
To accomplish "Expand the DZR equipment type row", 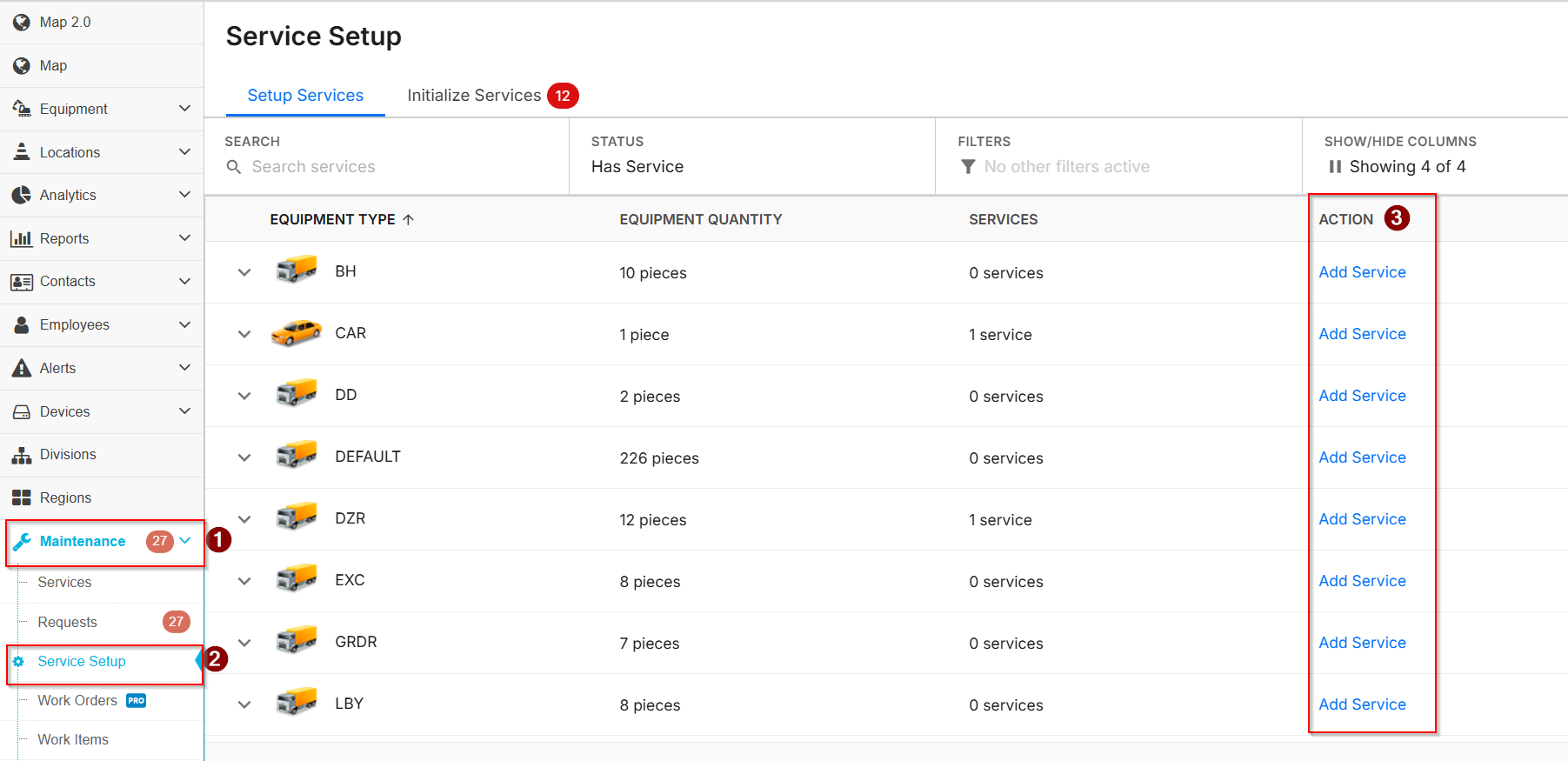I will [244, 519].
